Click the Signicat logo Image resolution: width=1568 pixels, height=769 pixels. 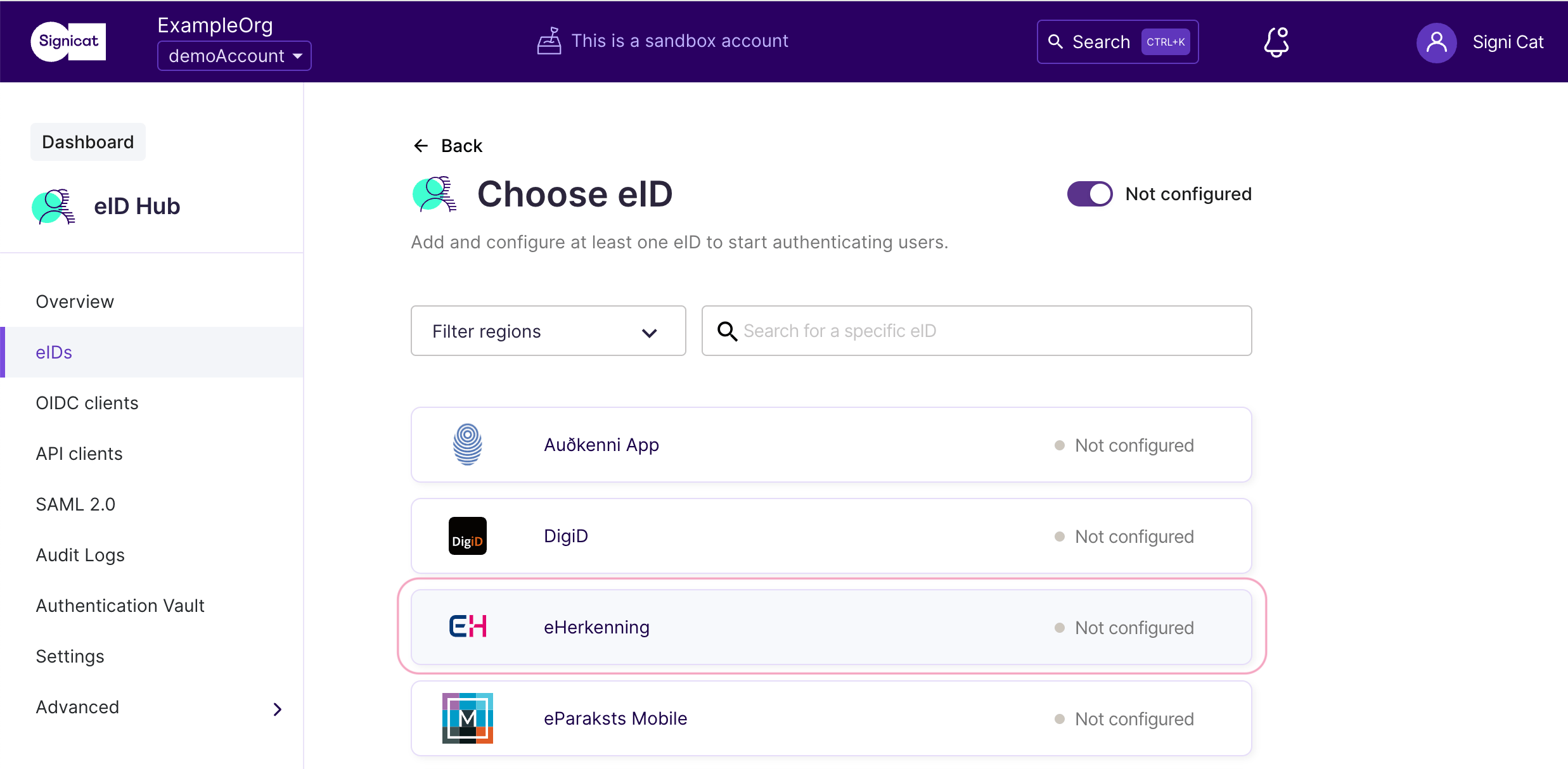click(67, 41)
